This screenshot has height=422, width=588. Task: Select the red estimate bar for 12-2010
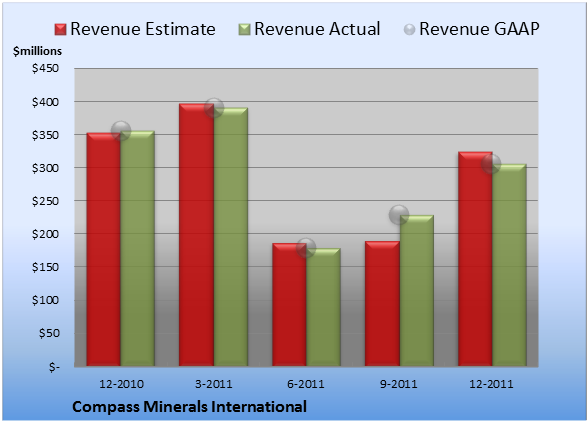(104, 249)
